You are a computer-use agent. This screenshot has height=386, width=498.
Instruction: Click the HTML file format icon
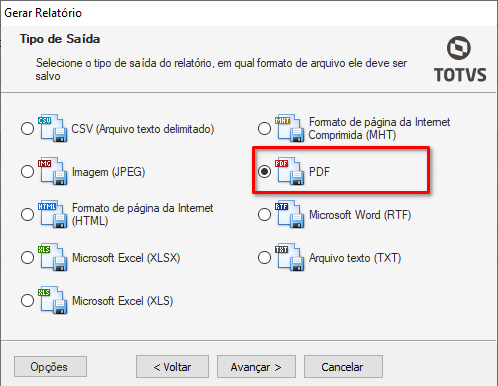53,214
